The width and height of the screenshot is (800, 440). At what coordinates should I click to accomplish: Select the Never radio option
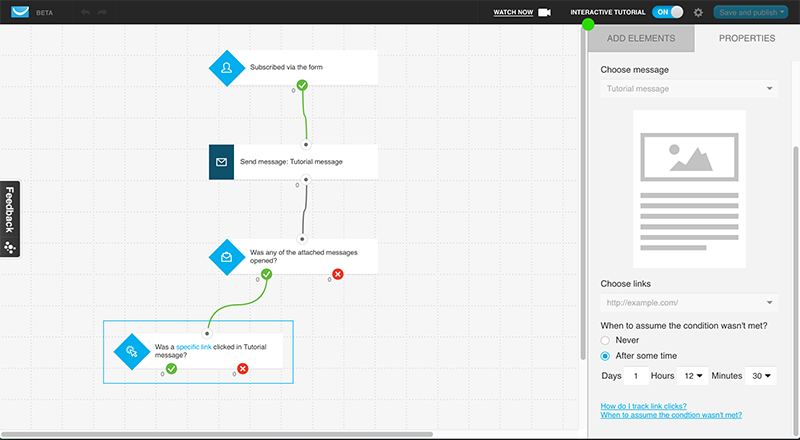(605, 340)
